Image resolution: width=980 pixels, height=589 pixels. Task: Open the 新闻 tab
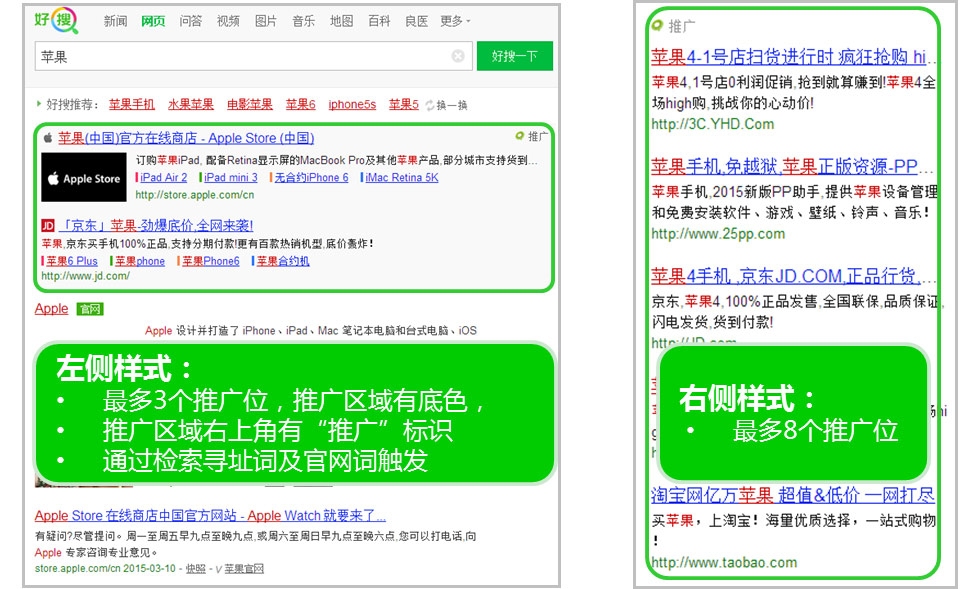tap(115, 21)
